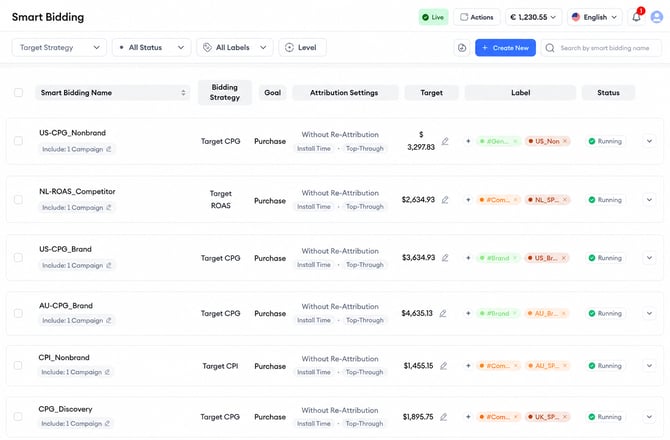Click the Create New button

coord(505,48)
